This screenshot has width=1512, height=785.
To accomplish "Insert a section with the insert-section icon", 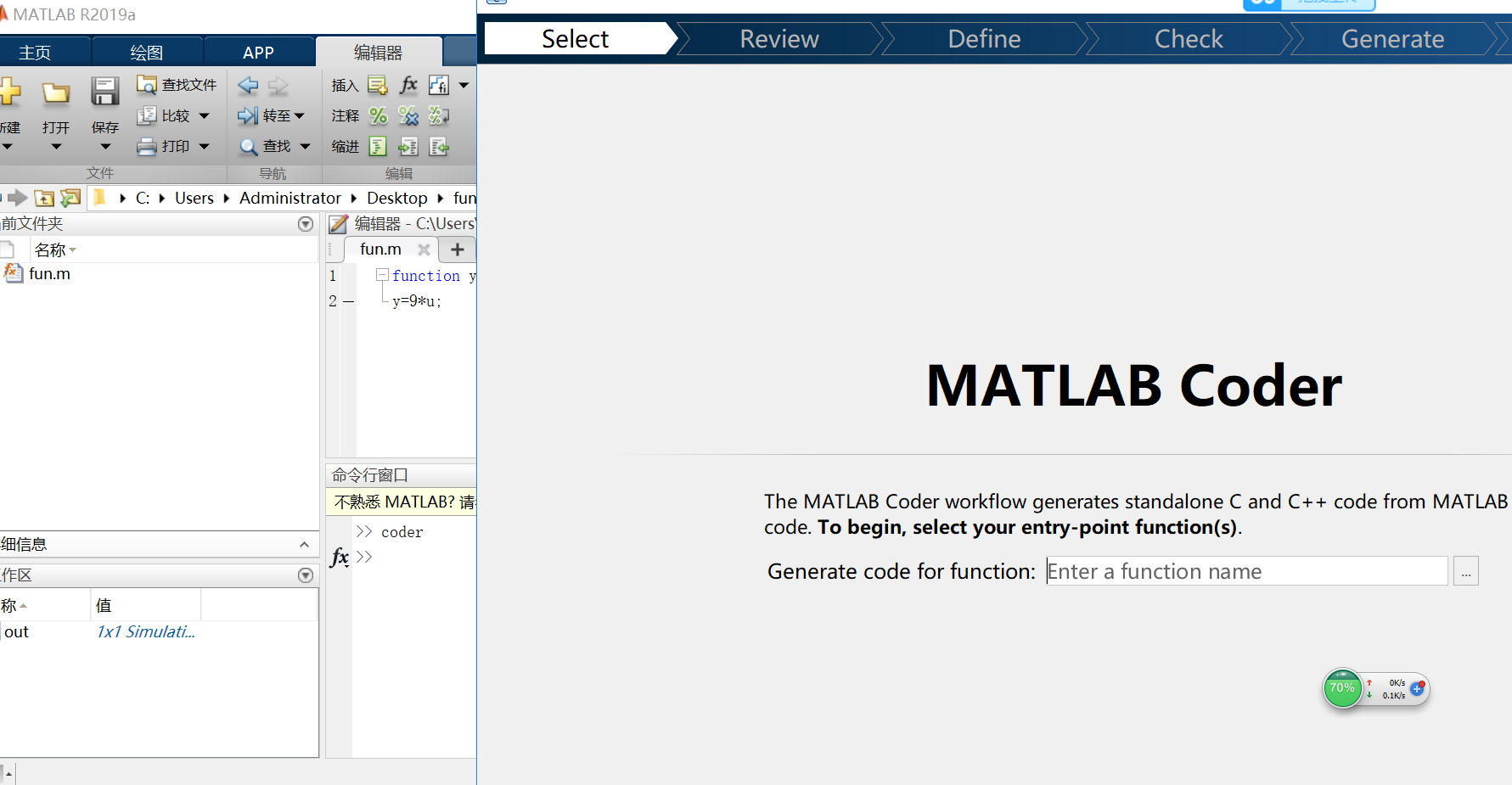I will [x=378, y=85].
